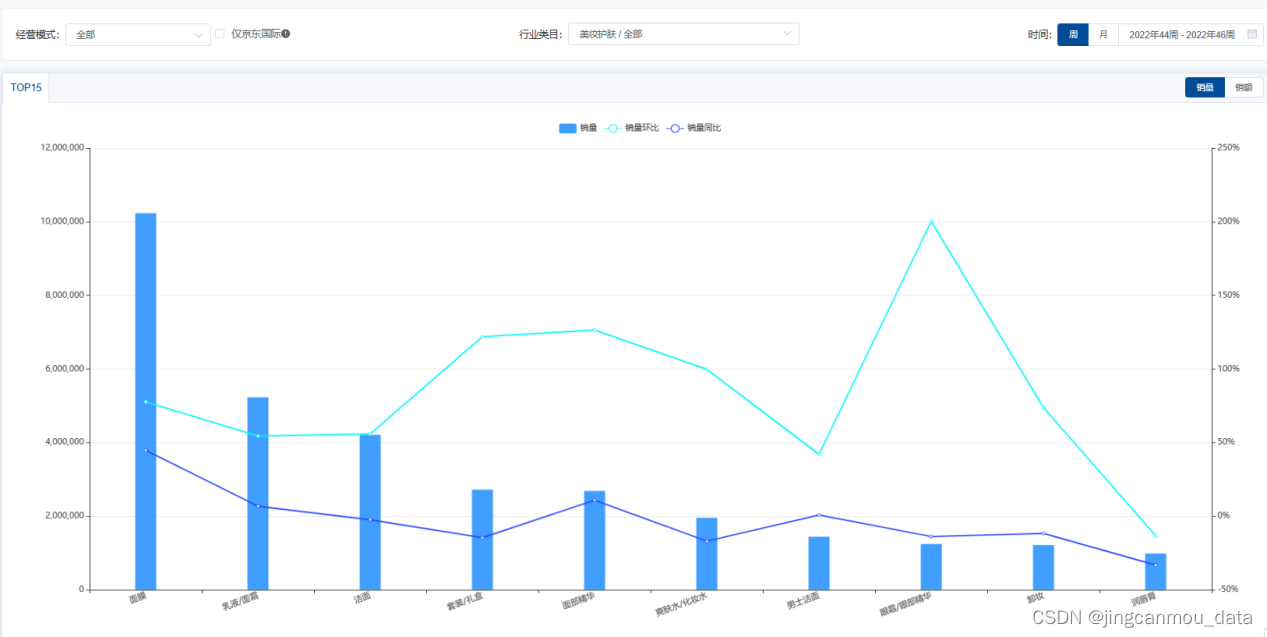Image resolution: width=1267 pixels, height=637 pixels.
Task: Click the 销量 metric button
Action: point(1204,88)
